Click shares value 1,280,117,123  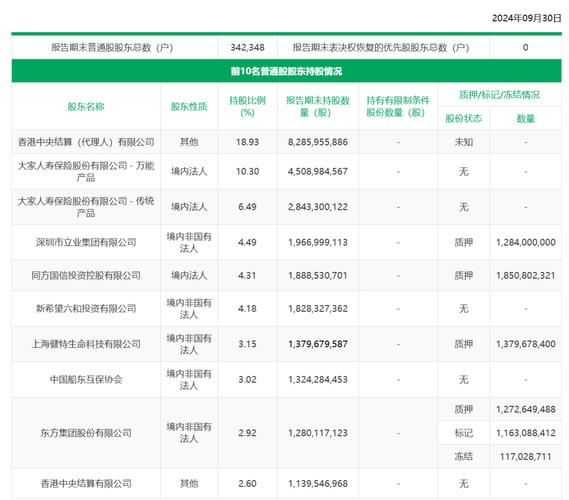pos(318,433)
